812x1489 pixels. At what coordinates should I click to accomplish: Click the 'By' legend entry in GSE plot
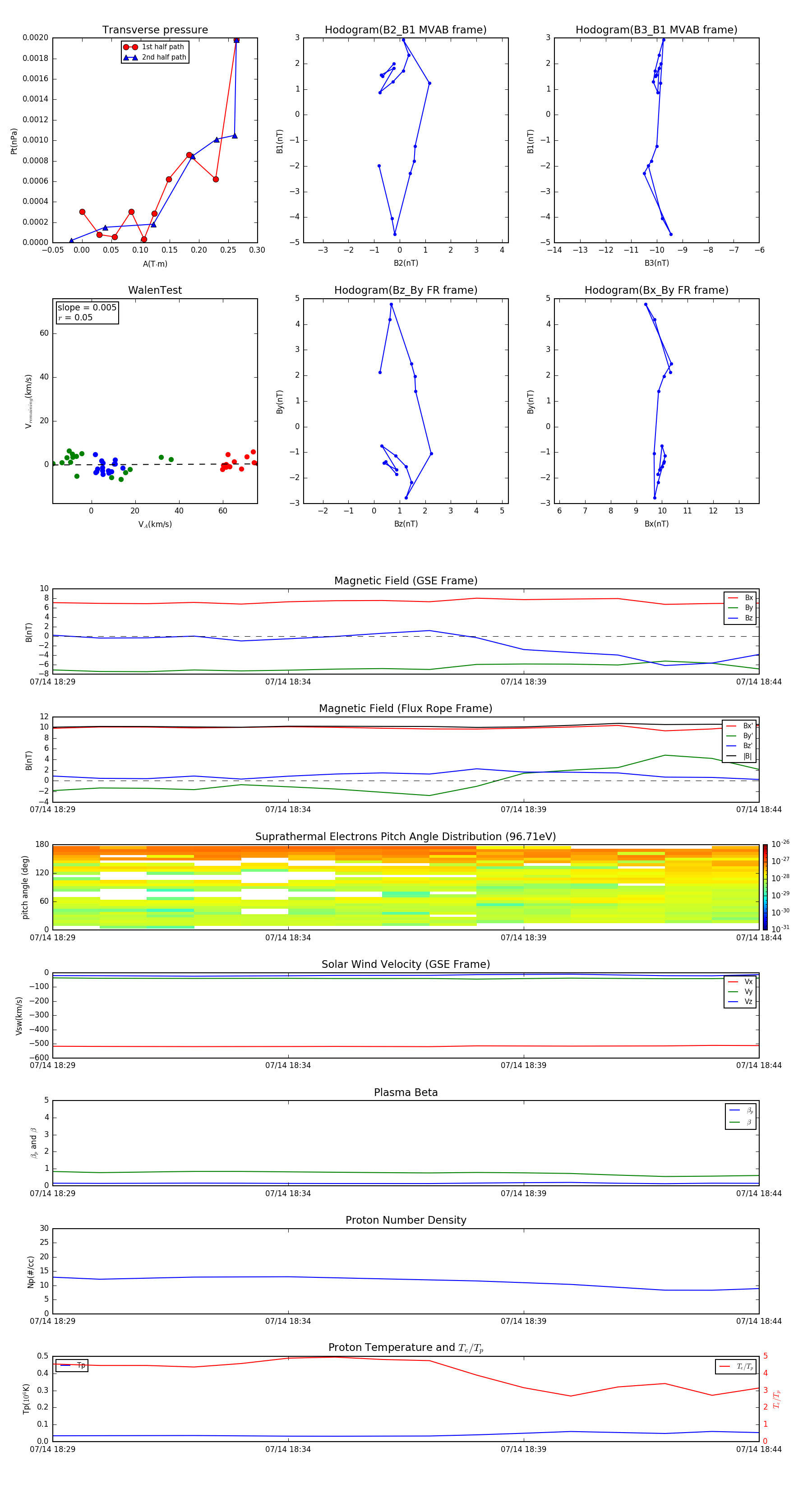[740, 607]
